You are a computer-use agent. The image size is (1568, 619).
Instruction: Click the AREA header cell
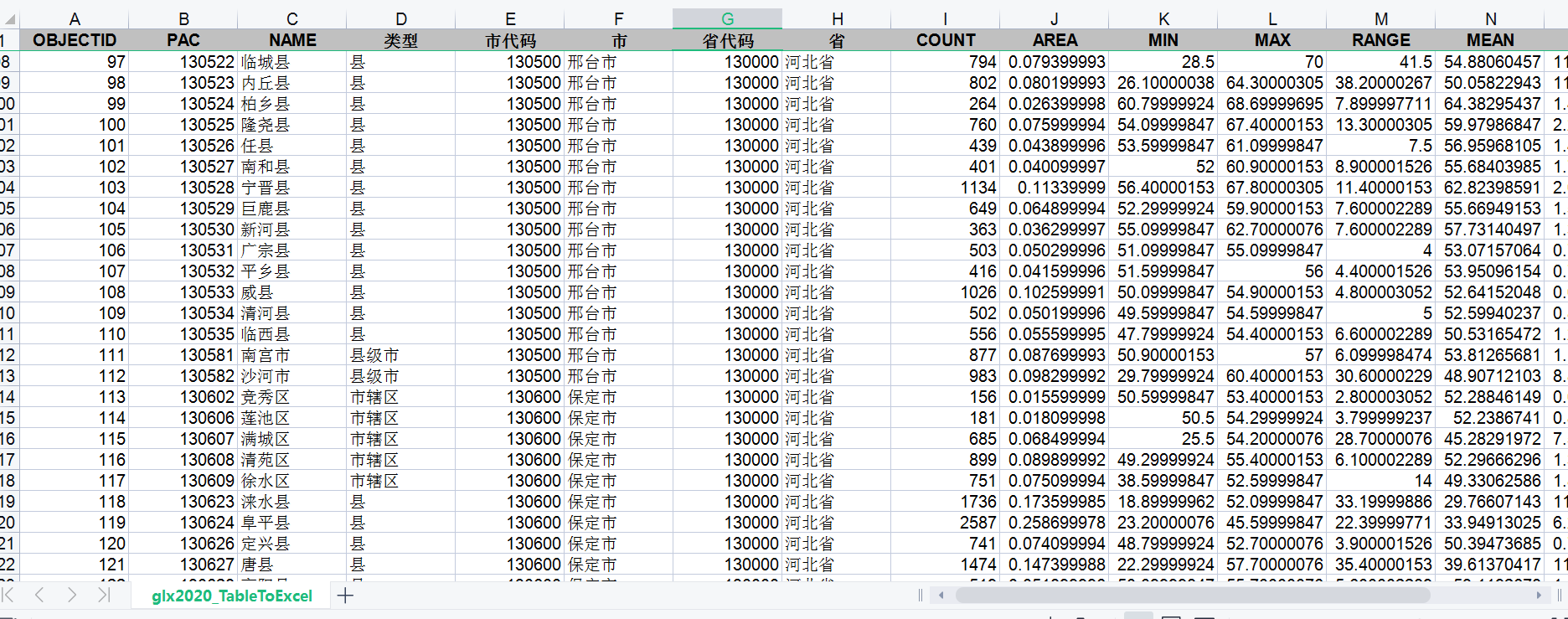click(1055, 40)
